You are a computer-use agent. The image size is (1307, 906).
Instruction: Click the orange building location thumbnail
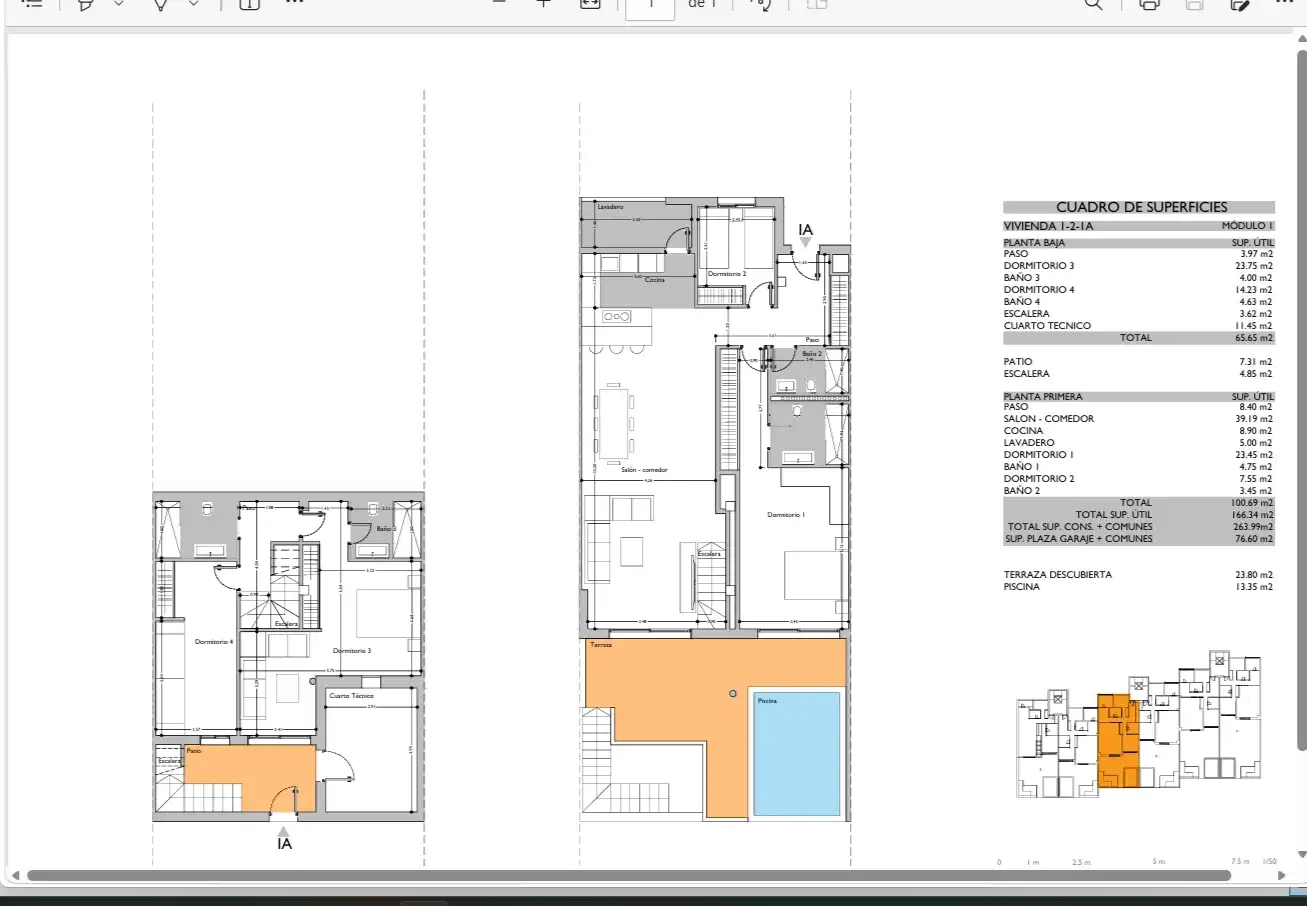tap(1120, 741)
